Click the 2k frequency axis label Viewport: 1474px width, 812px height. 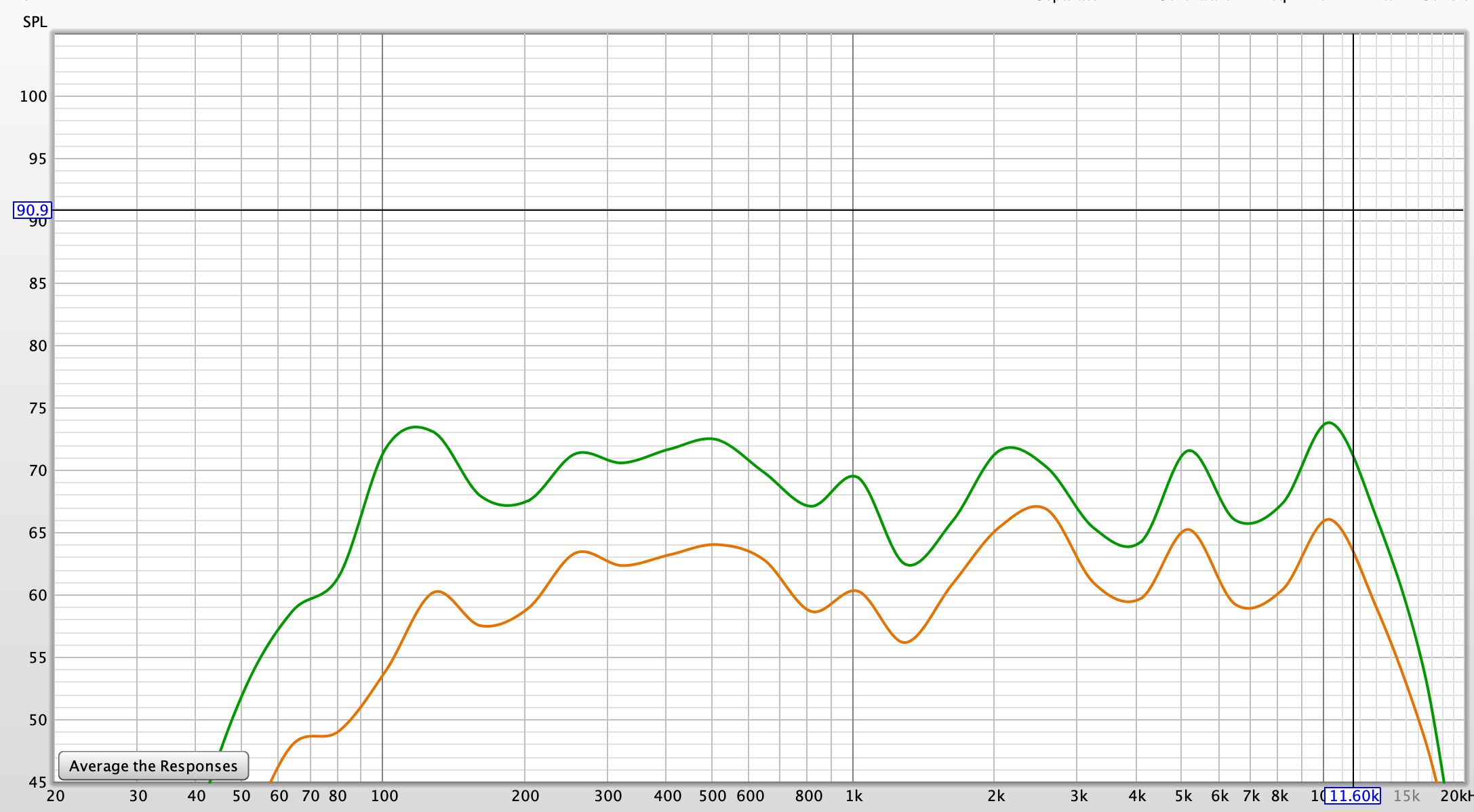(995, 796)
